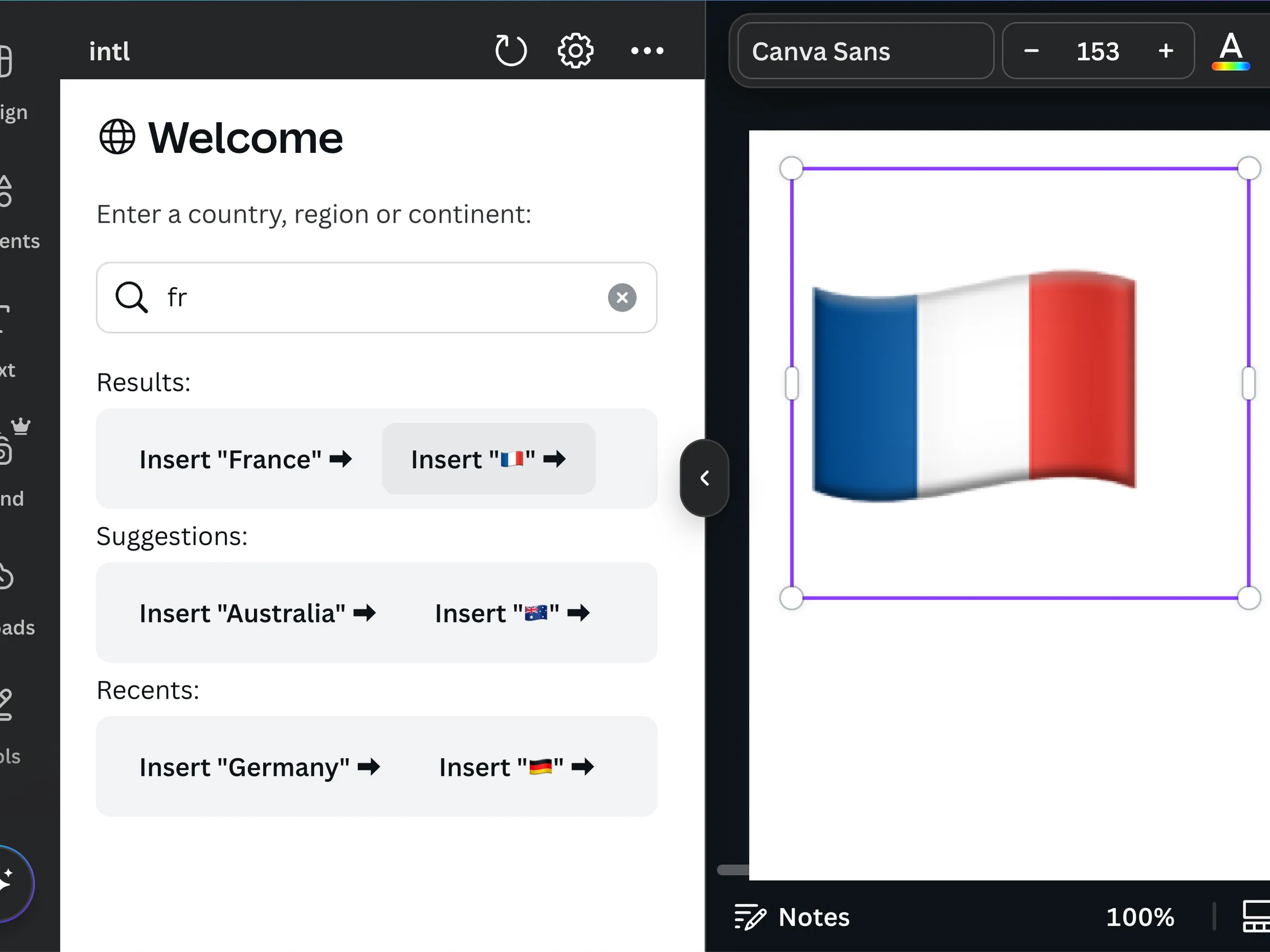The image size is (1270, 952).
Task: Click the search field containing "fr"
Action: tap(377, 297)
